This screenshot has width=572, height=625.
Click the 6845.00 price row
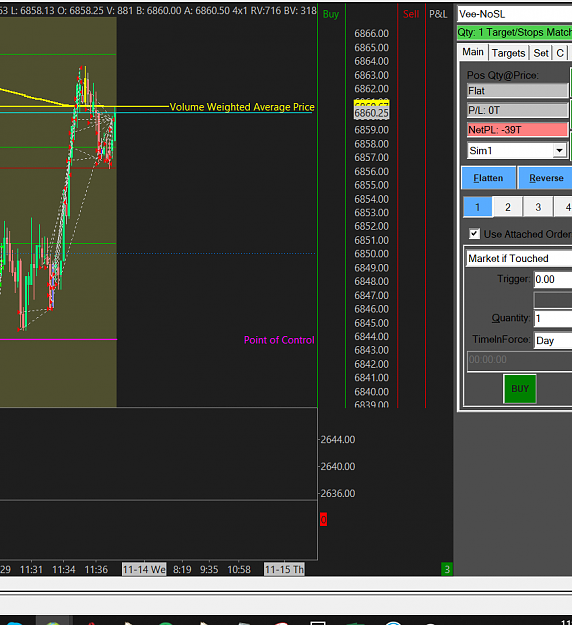tap(372, 323)
